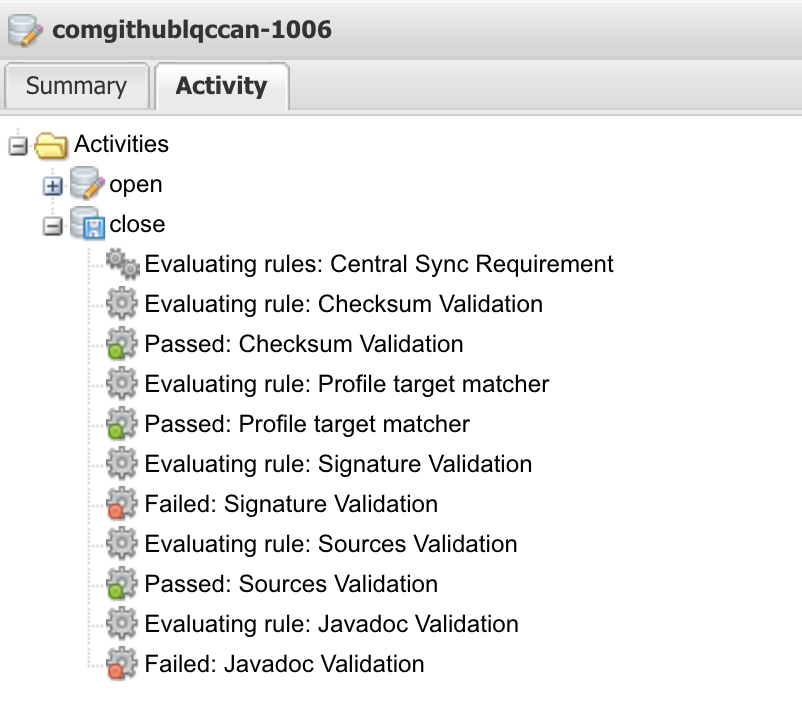Click the close activity save icon

pos(87,224)
